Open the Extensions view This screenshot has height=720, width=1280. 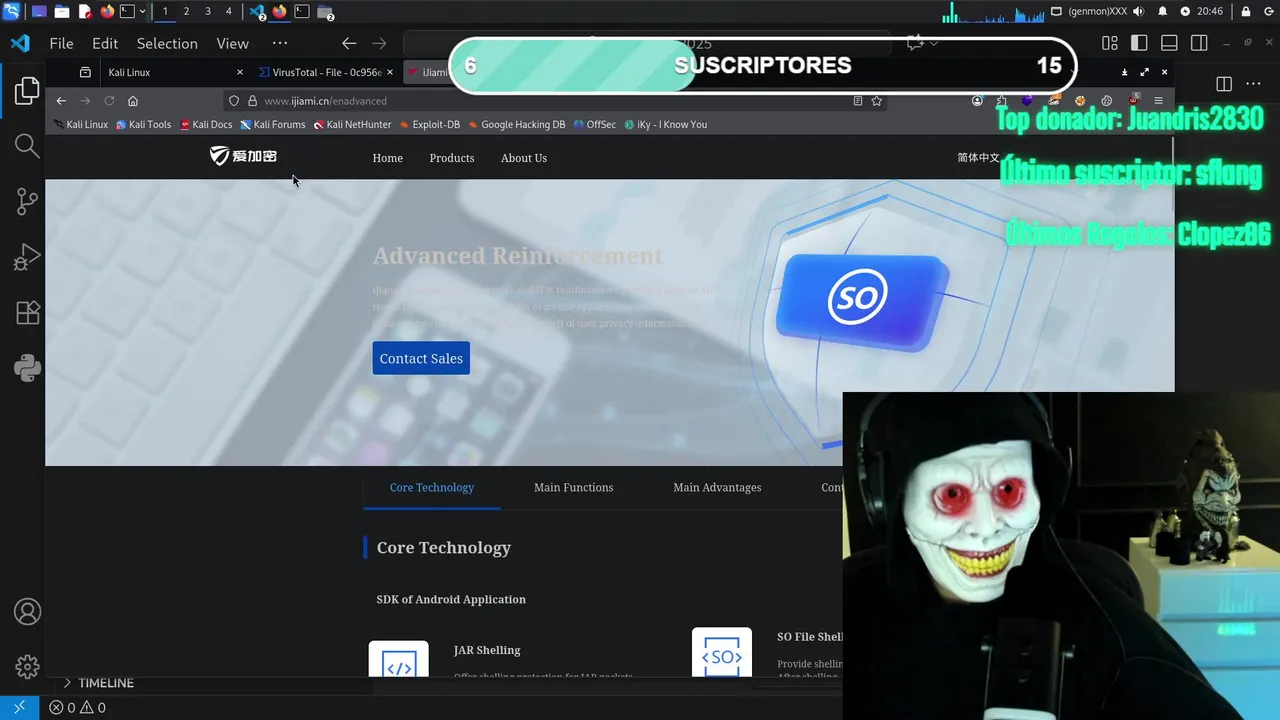pos(27,312)
